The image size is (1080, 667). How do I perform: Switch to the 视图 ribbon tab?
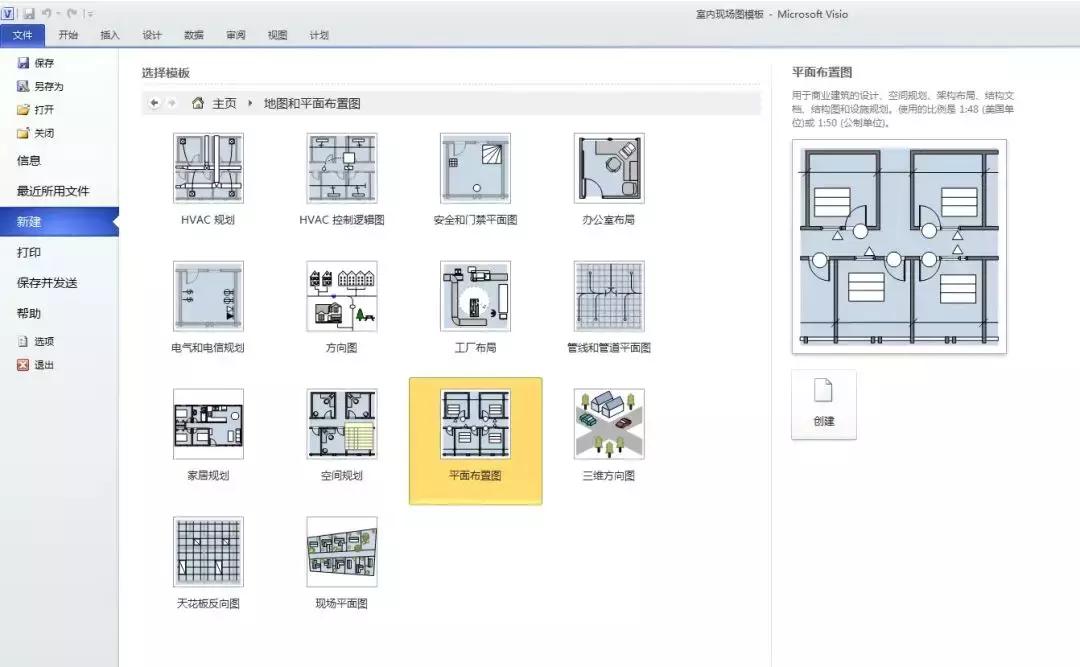(277, 35)
